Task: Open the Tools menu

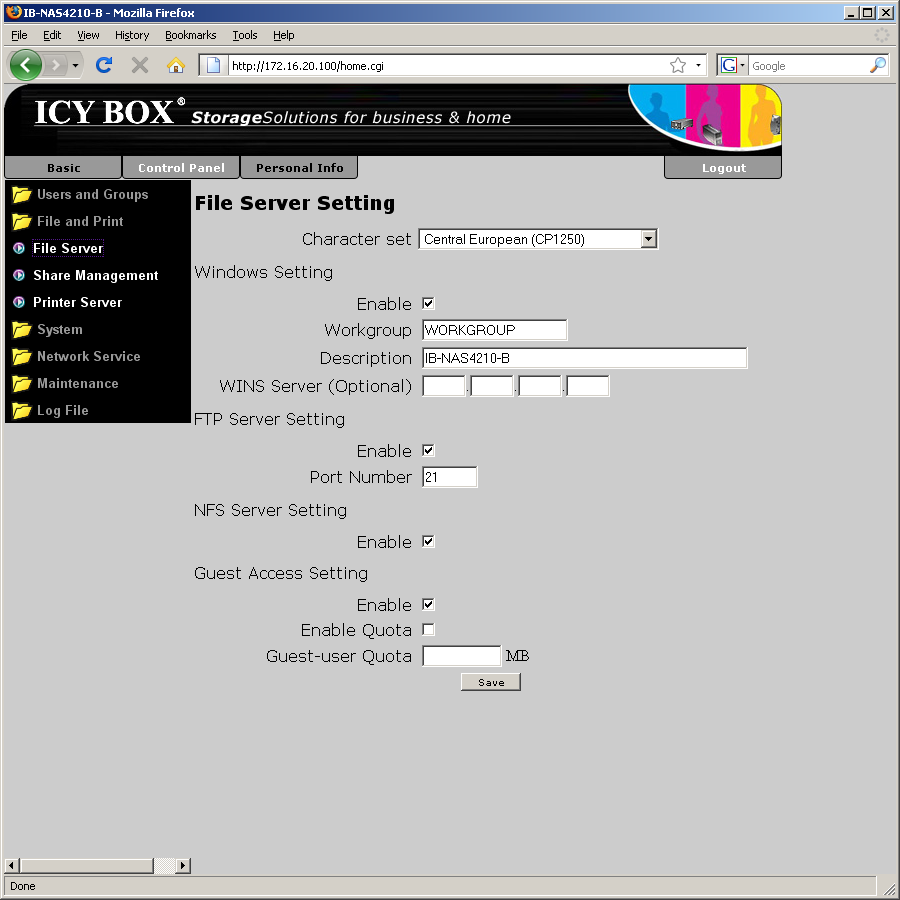Action: pos(245,35)
